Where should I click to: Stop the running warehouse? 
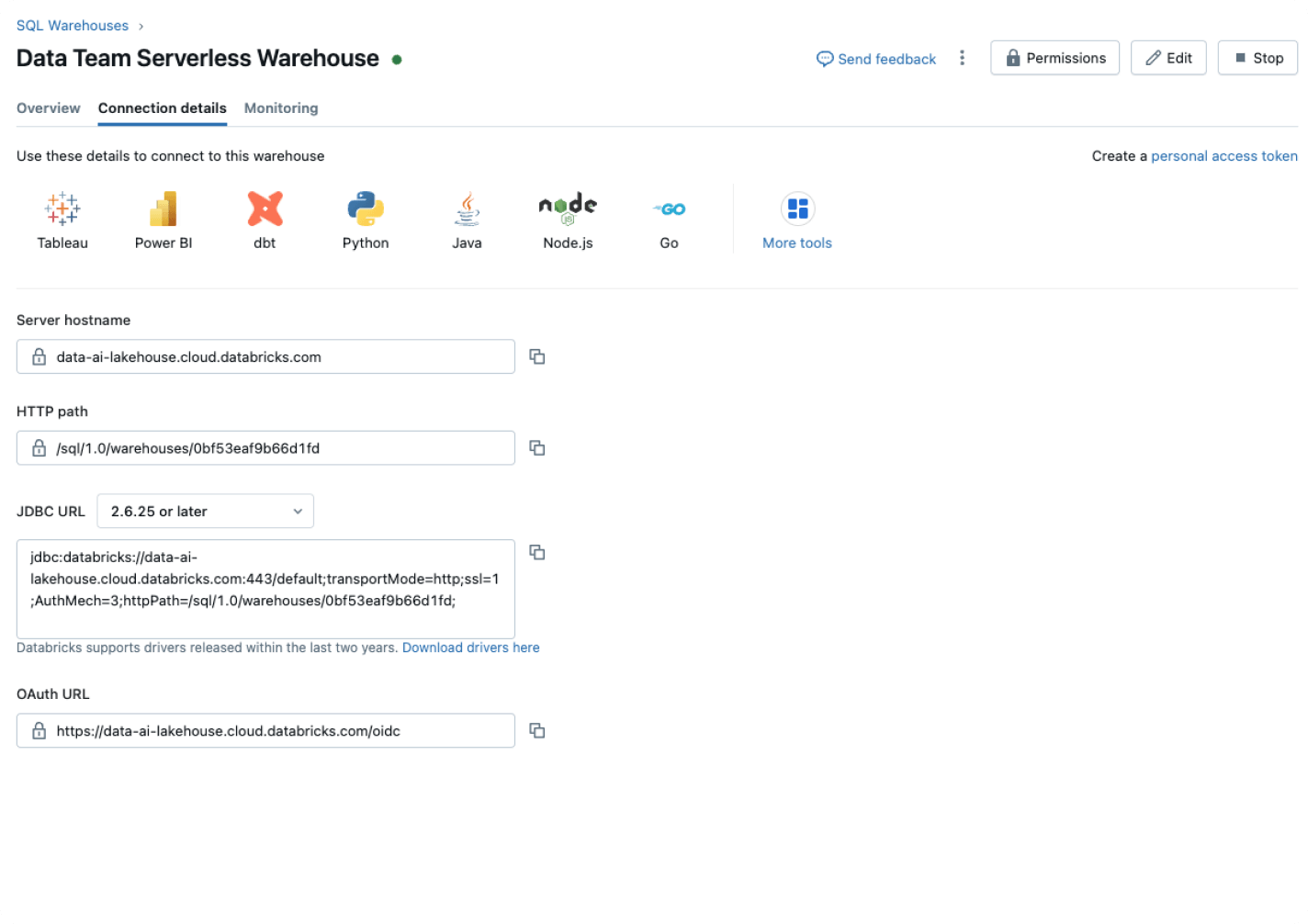pyautogui.click(x=1257, y=58)
